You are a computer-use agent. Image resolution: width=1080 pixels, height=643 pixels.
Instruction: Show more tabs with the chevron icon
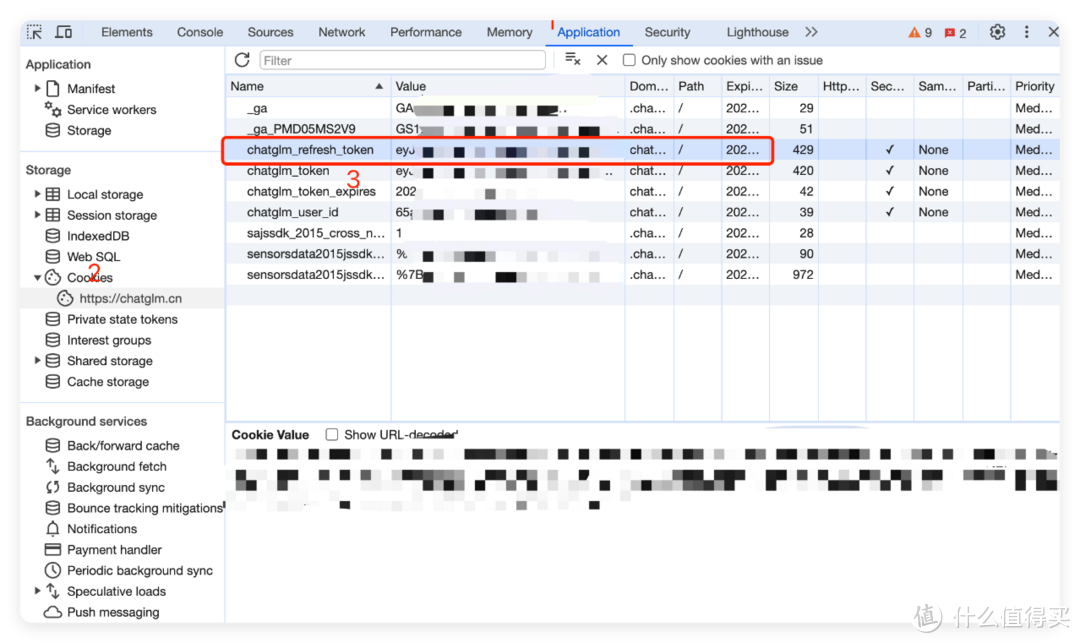click(x=811, y=32)
